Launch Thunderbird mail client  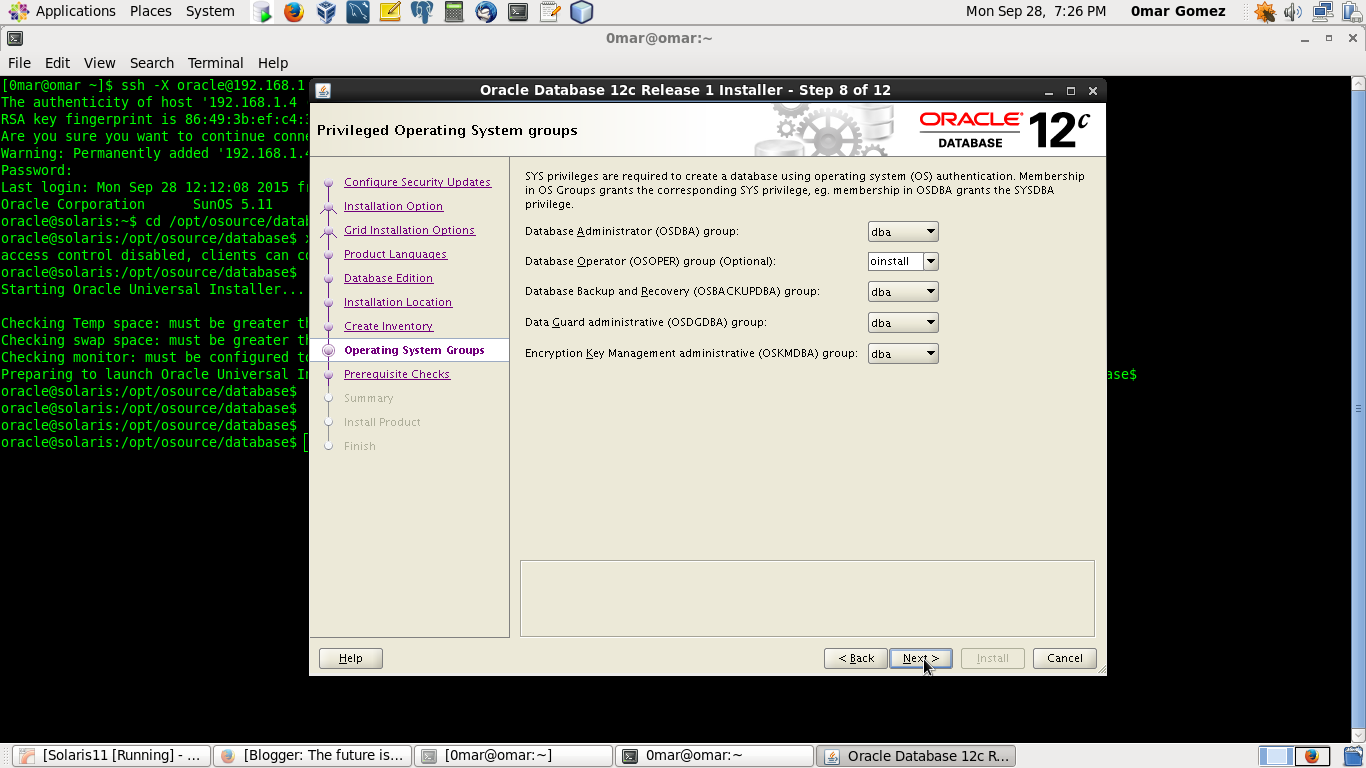tap(485, 12)
